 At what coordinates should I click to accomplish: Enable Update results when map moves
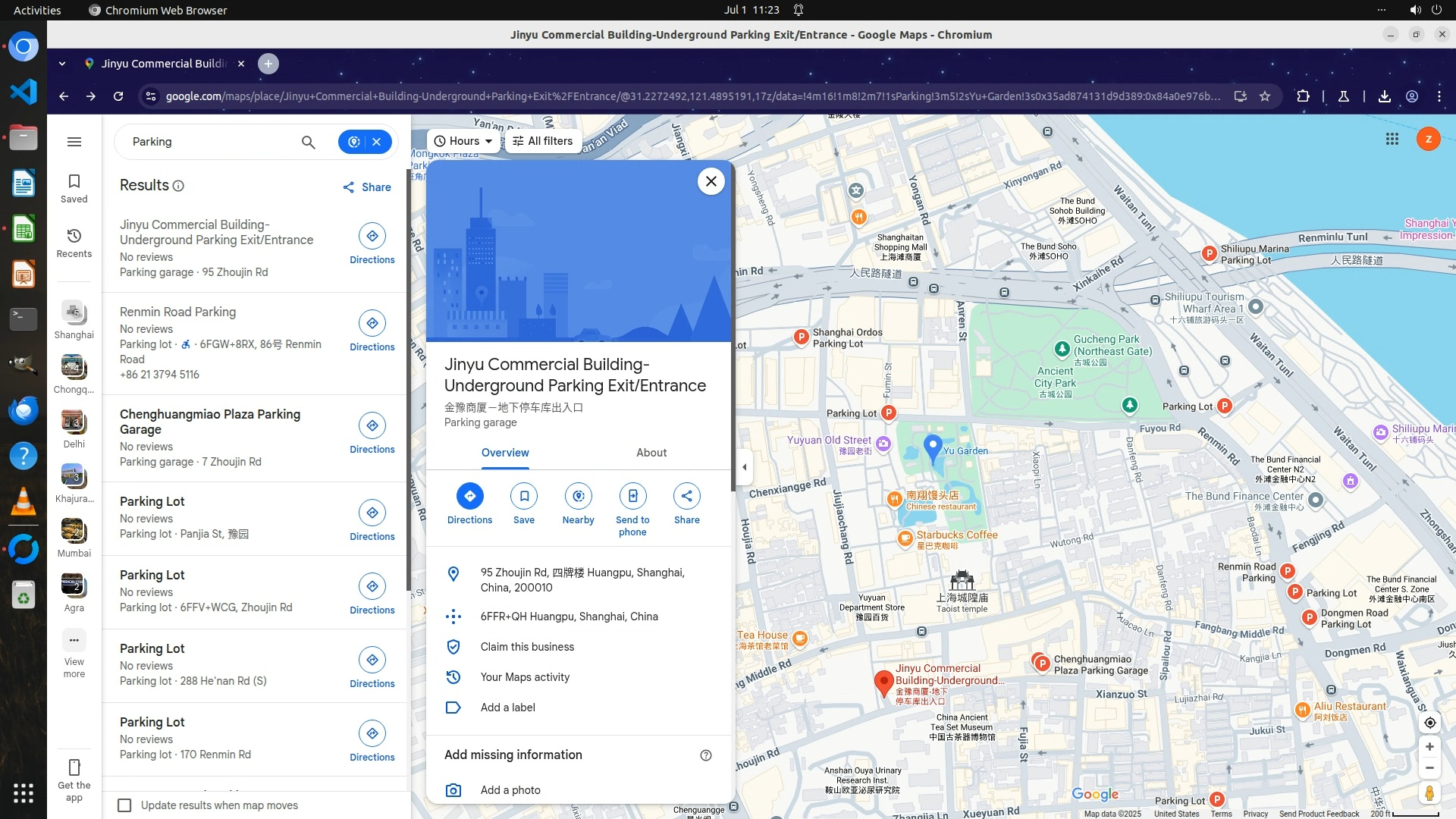[125, 805]
